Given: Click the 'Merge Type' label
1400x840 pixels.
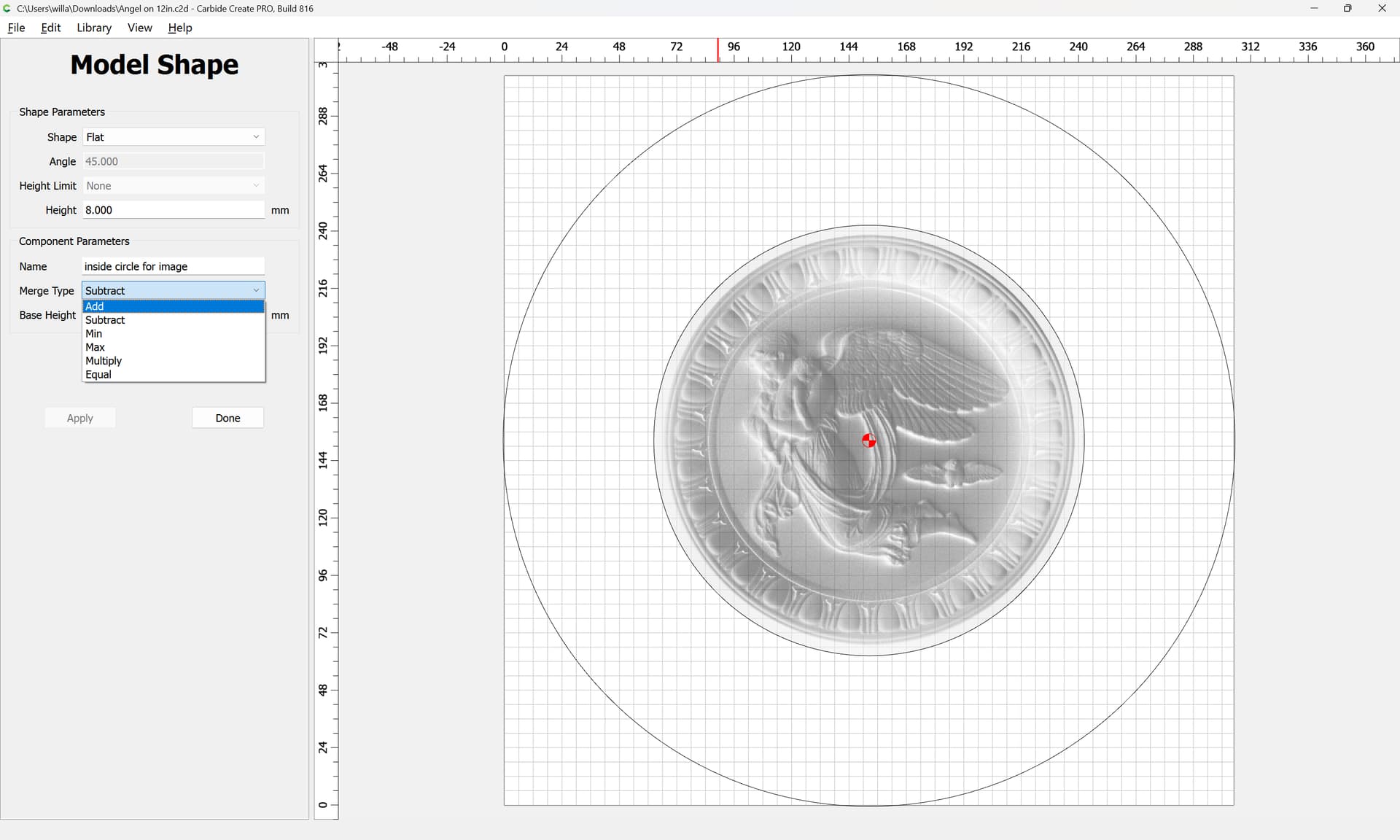Looking at the screenshot, I should pos(47,290).
